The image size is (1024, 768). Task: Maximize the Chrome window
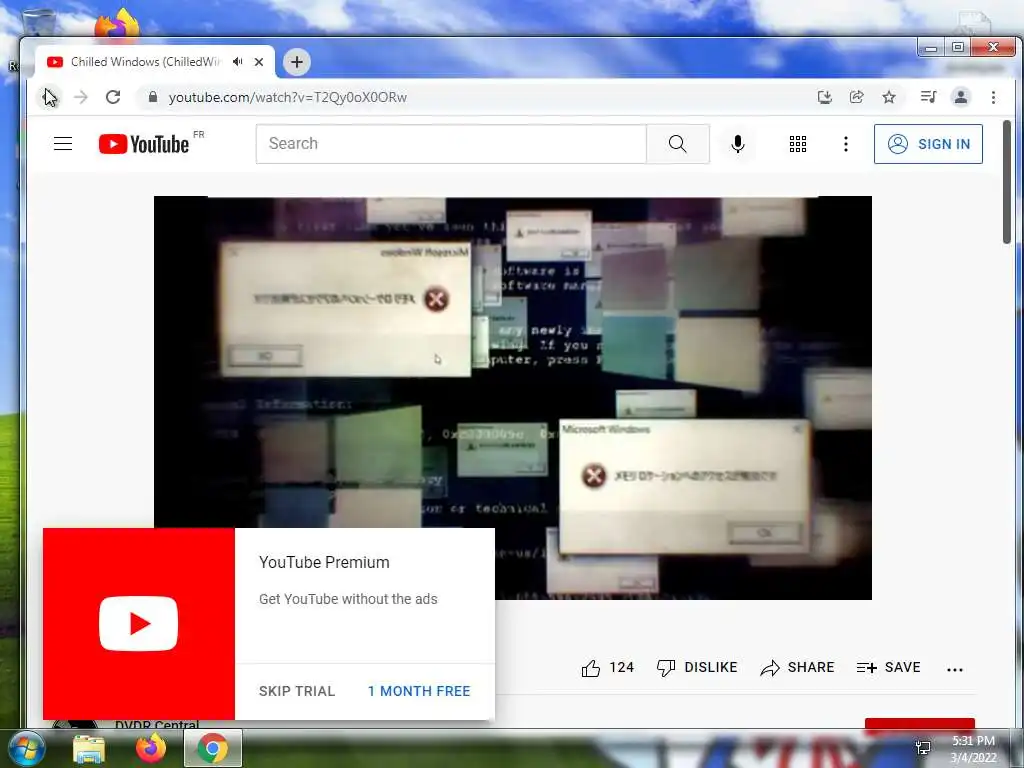pyautogui.click(x=958, y=47)
